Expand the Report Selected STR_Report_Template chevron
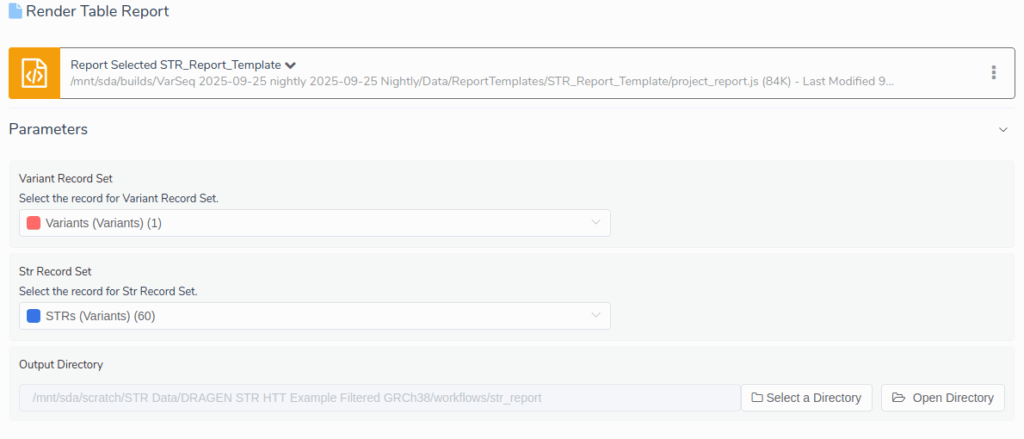The height and width of the screenshot is (439, 1024). point(290,65)
